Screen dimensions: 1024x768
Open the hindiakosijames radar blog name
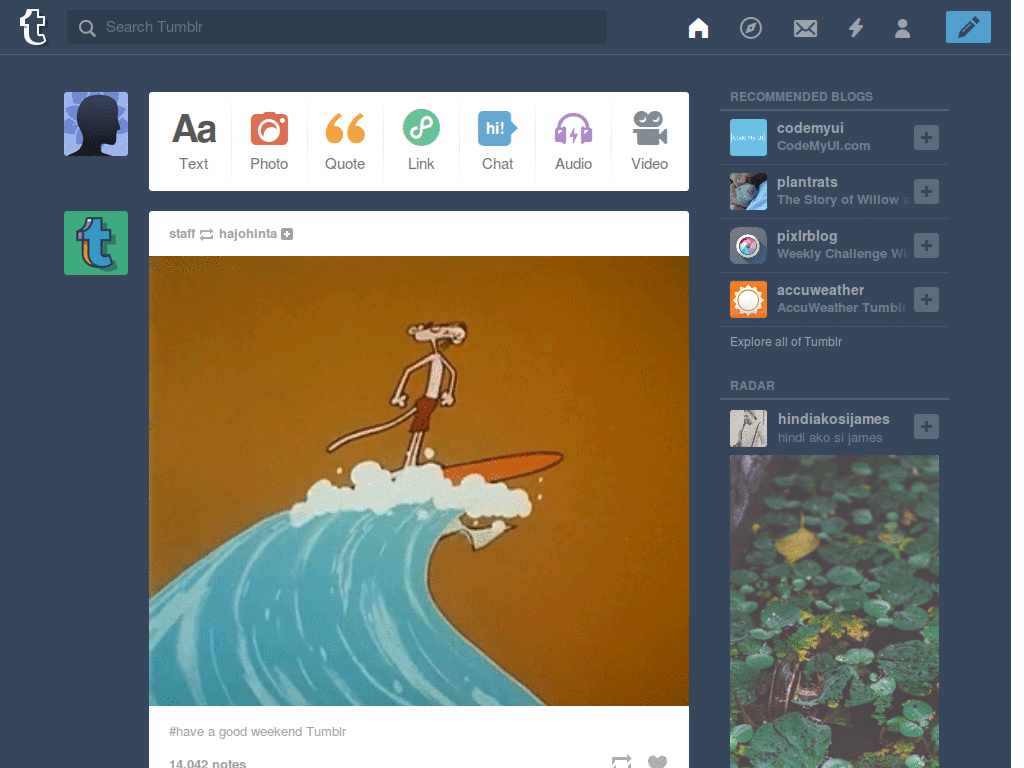[x=833, y=419]
